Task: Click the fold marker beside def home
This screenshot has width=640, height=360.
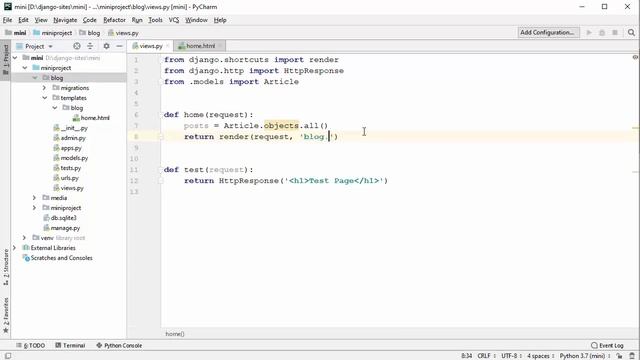Action: pyautogui.click(x=160, y=115)
